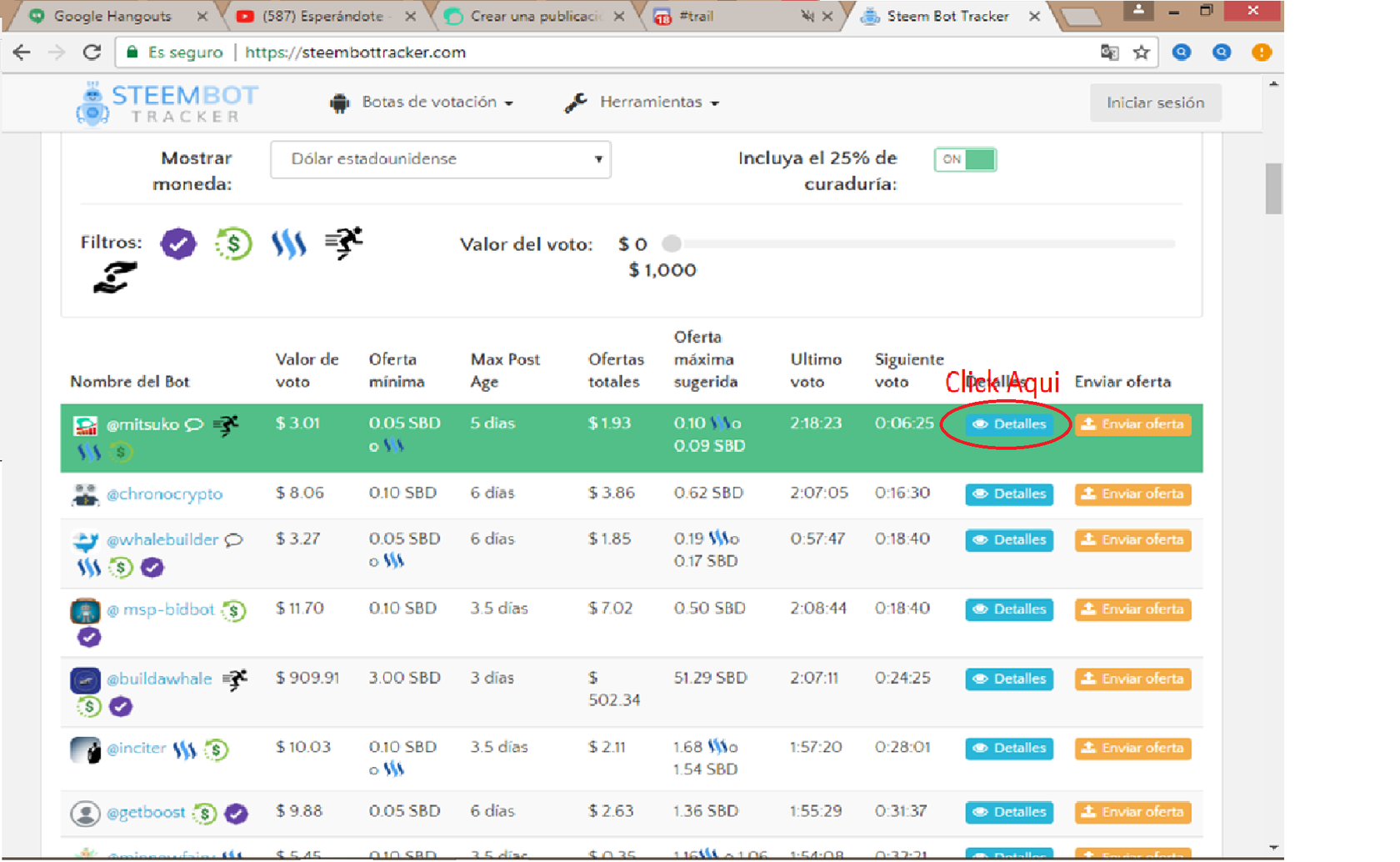Click the Nombre del Bot column header
The image size is (1400, 862).
pos(129,382)
